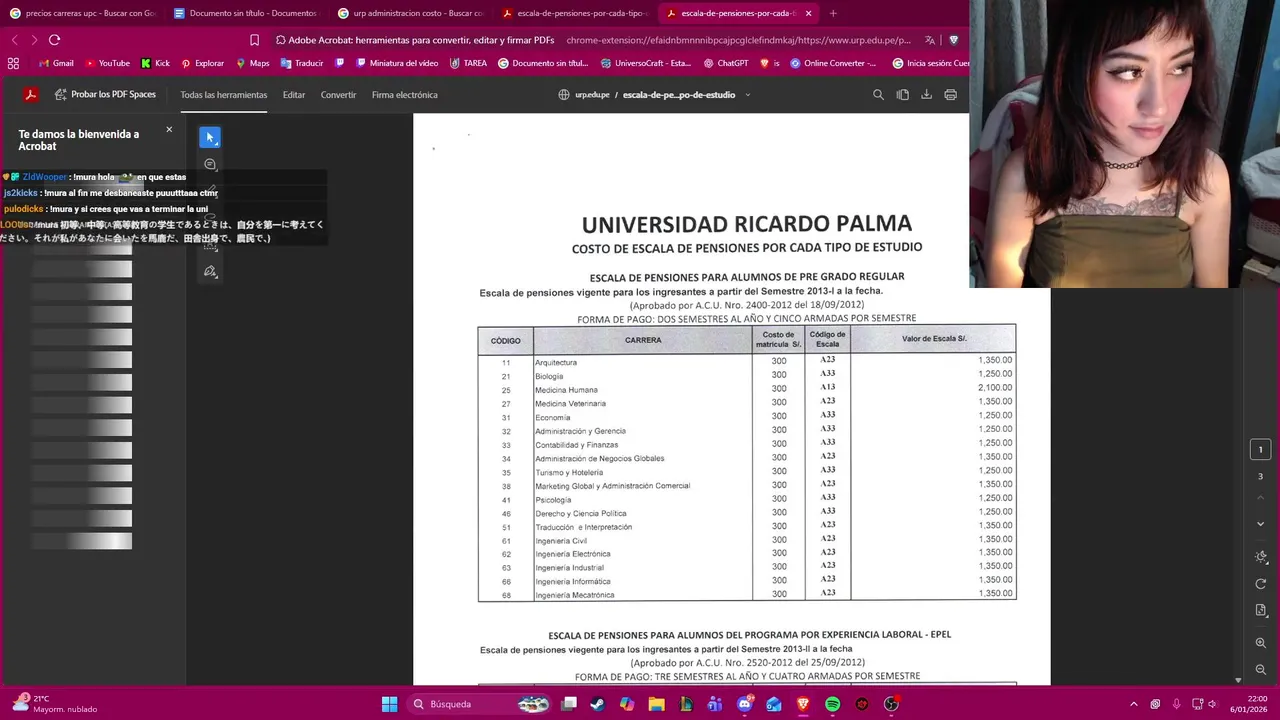1280x720 pixels.
Task: Show hidden system tray icons
Action: 1133,704
